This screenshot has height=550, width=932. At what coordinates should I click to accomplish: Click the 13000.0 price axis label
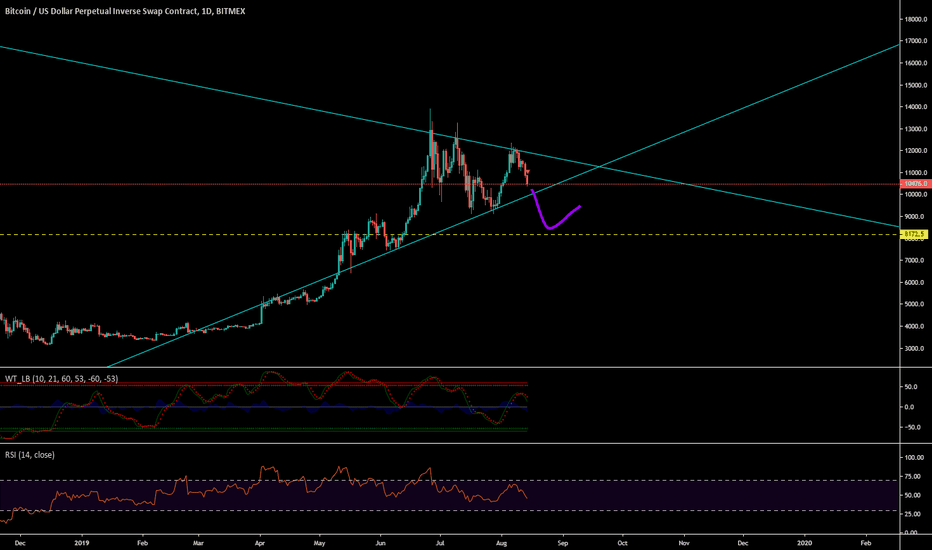coord(915,129)
